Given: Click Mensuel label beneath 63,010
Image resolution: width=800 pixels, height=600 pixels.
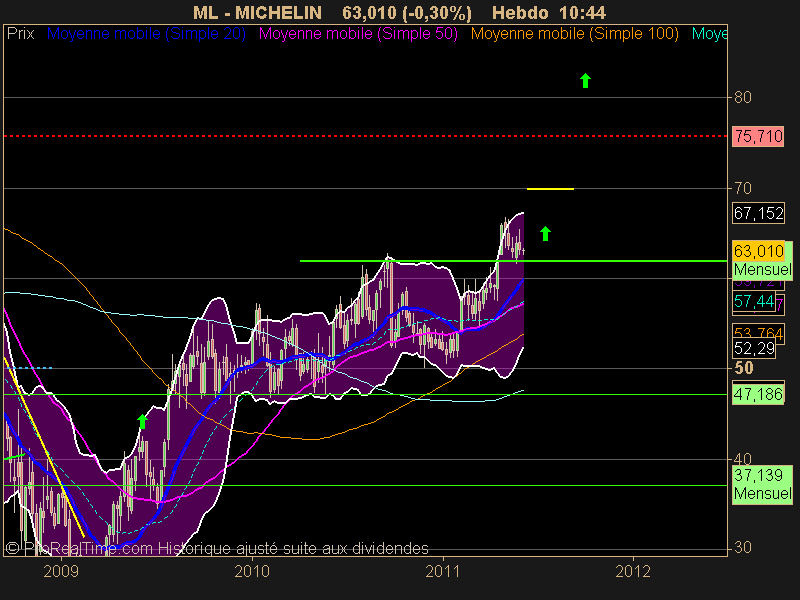Looking at the screenshot, I should (x=762, y=269).
